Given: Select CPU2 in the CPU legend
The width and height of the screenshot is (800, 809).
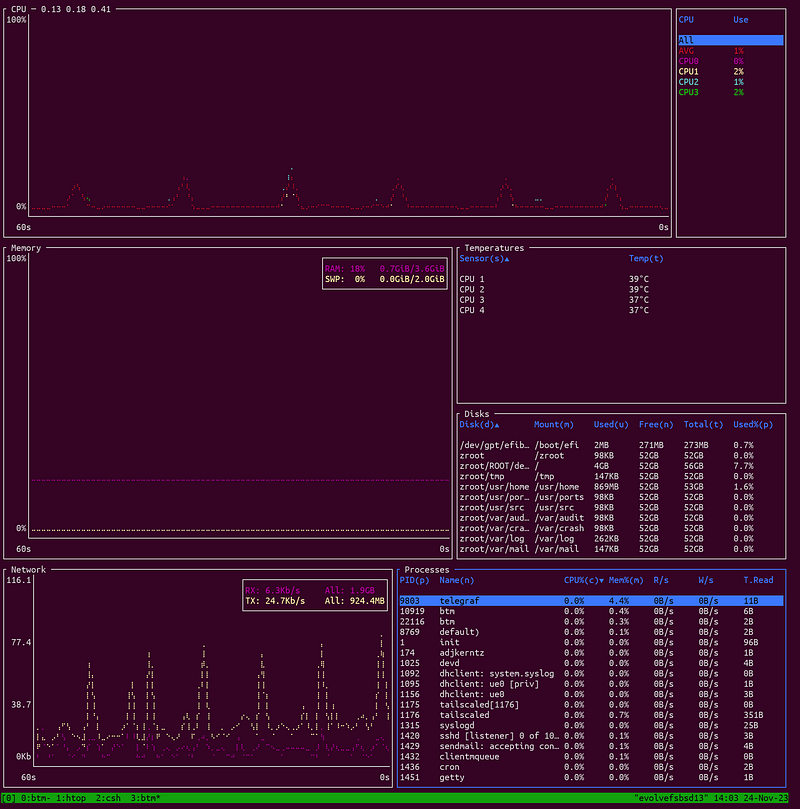Looking at the screenshot, I should 730,82.
